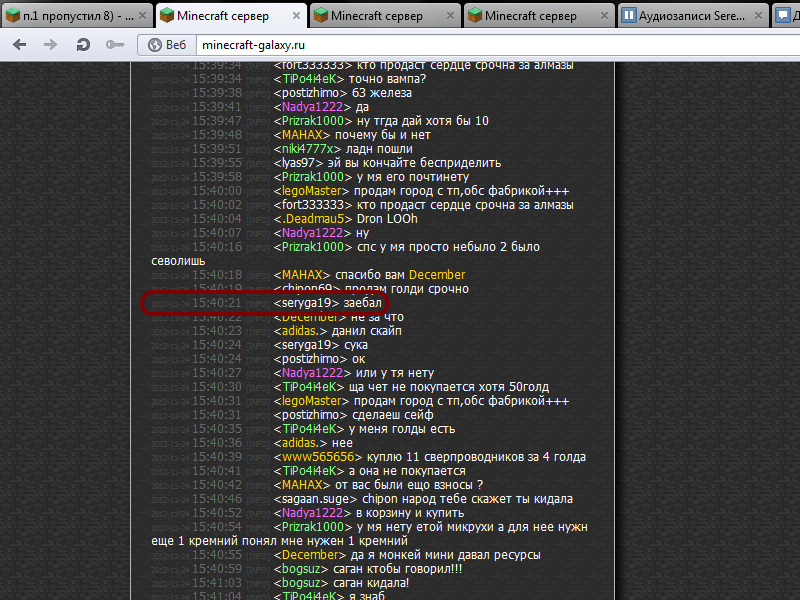
Task: Click the browser Back arrow
Action: 19,45
